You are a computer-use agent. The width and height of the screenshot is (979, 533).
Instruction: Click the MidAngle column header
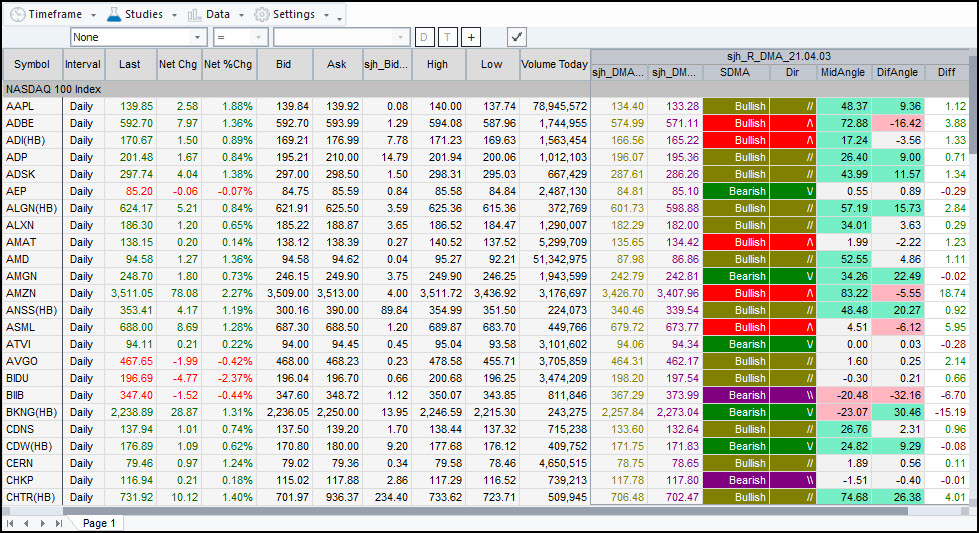click(843, 72)
